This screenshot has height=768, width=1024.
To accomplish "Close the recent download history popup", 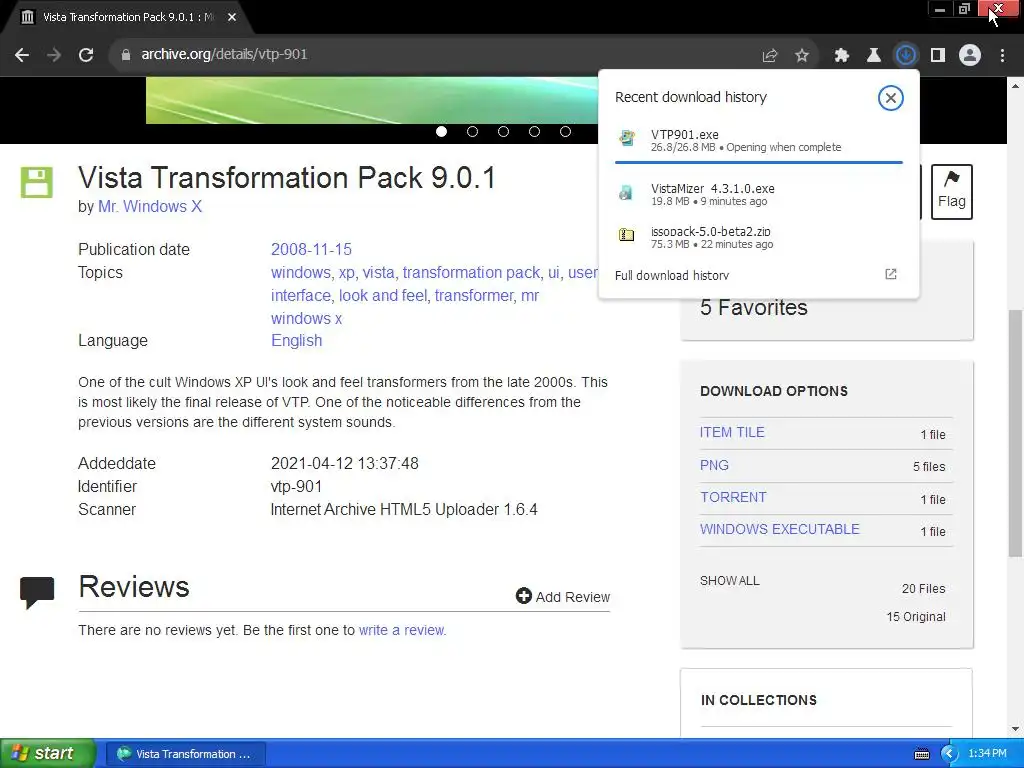I will point(890,98).
